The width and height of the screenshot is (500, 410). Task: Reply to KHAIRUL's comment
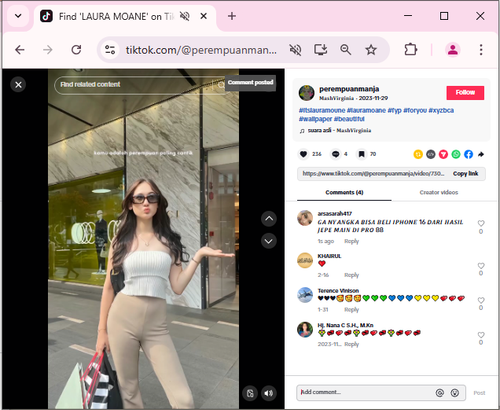352,275
